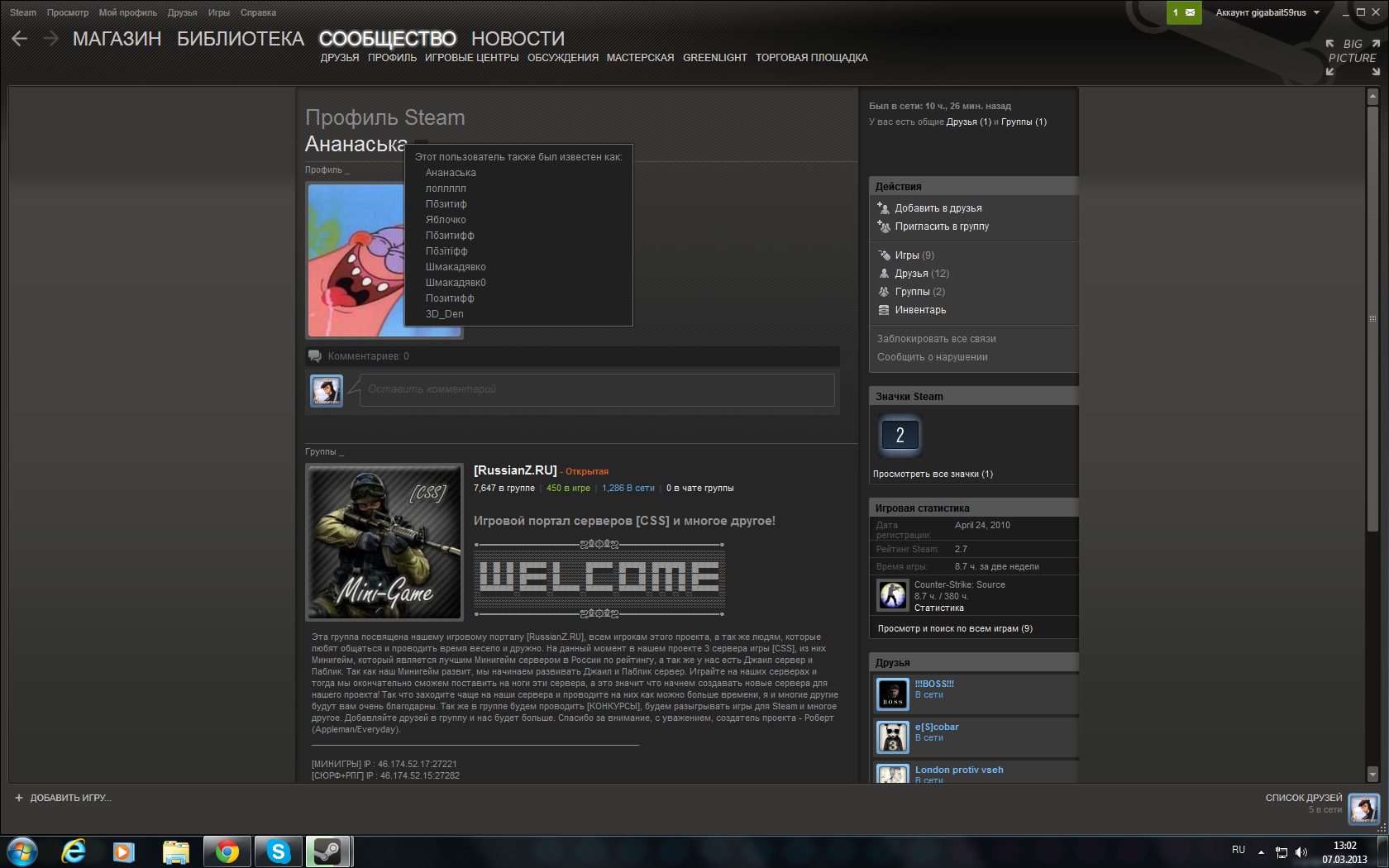Click the Friends person icon
Image resolution: width=1389 pixels, height=868 pixels.
[884, 274]
